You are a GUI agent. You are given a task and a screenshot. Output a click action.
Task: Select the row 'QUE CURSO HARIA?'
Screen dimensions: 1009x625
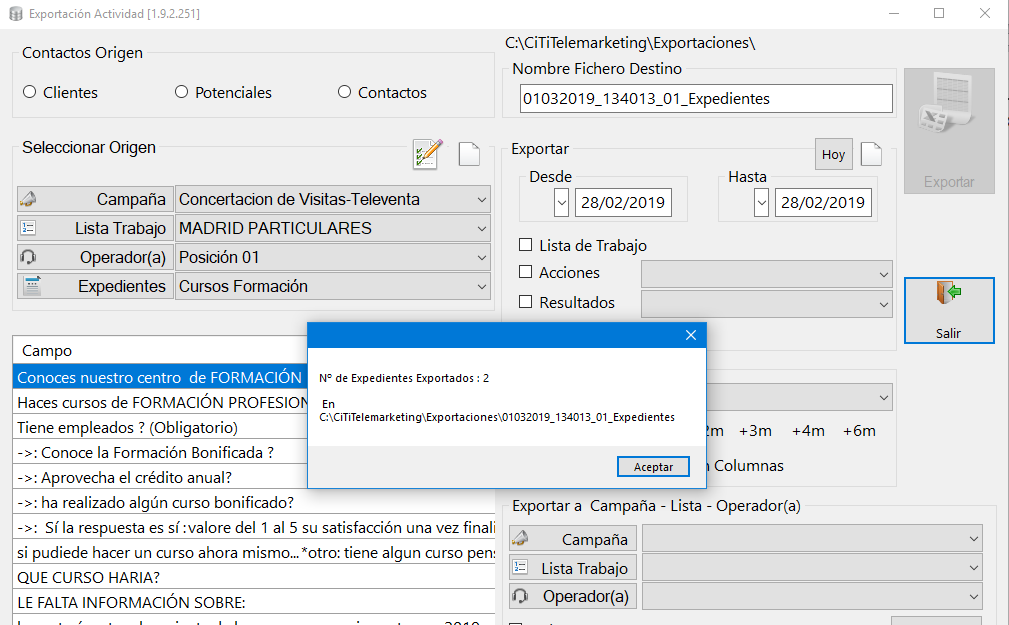[254, 577]
